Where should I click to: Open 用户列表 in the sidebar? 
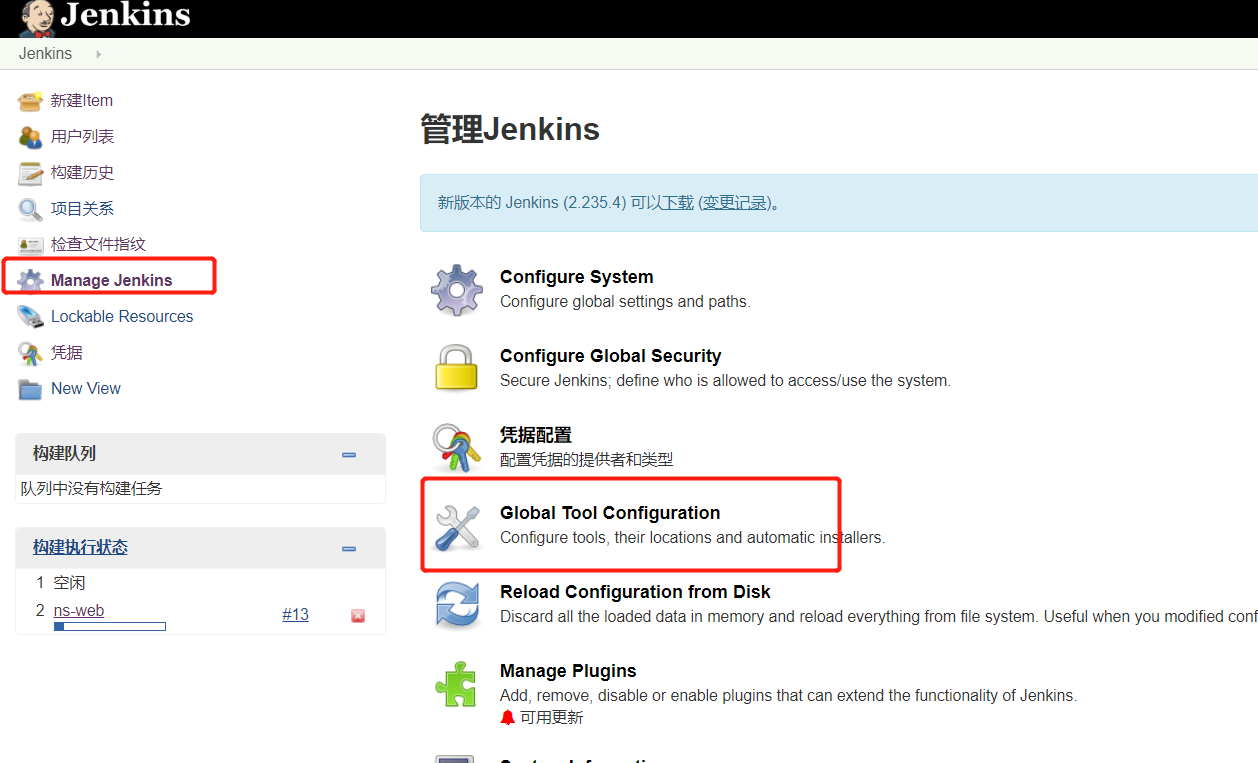pyautogui.click(x=83, y=137)
